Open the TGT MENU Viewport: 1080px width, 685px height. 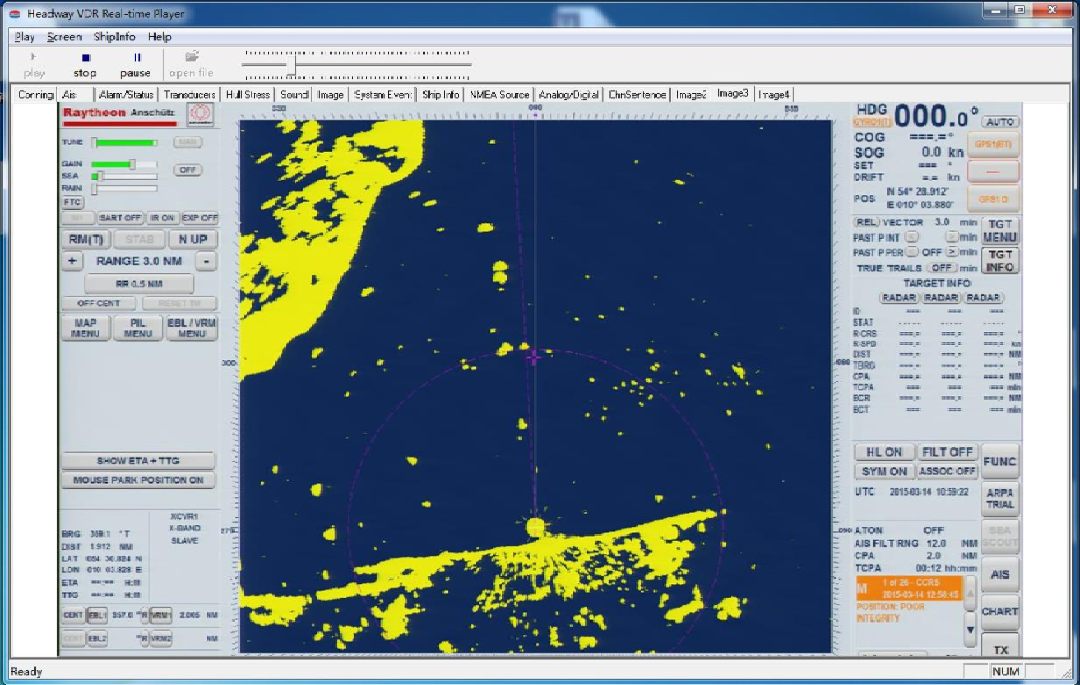click(1000, 231)
